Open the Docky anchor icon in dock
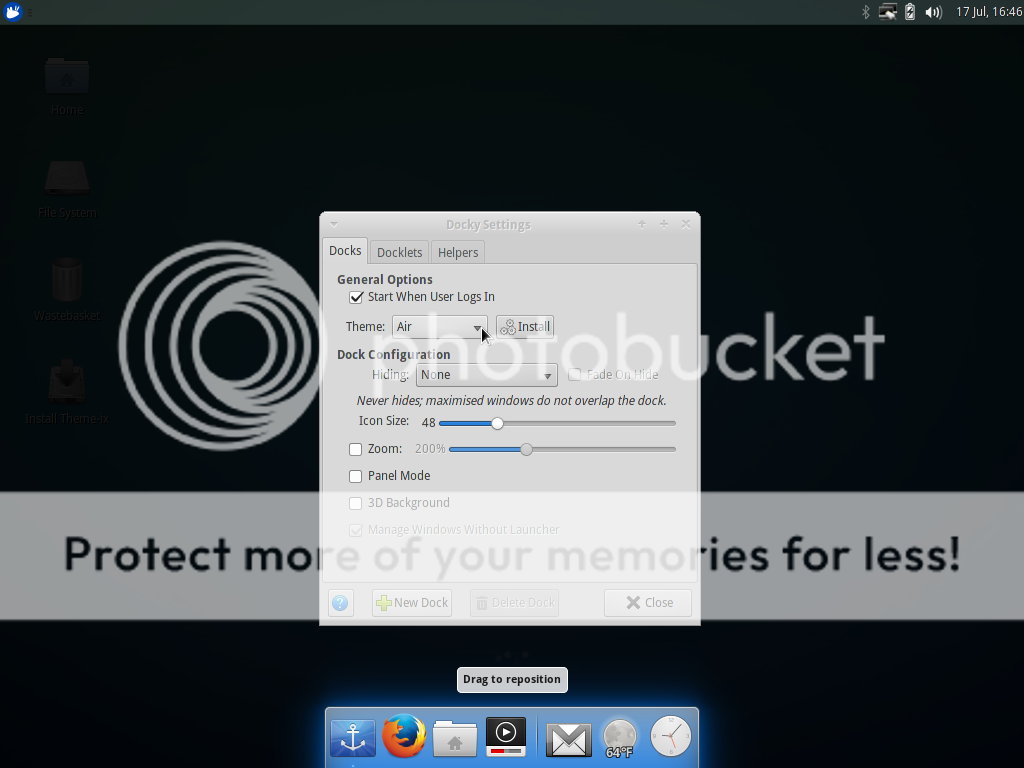1024x768 pixels. [353, 737]
